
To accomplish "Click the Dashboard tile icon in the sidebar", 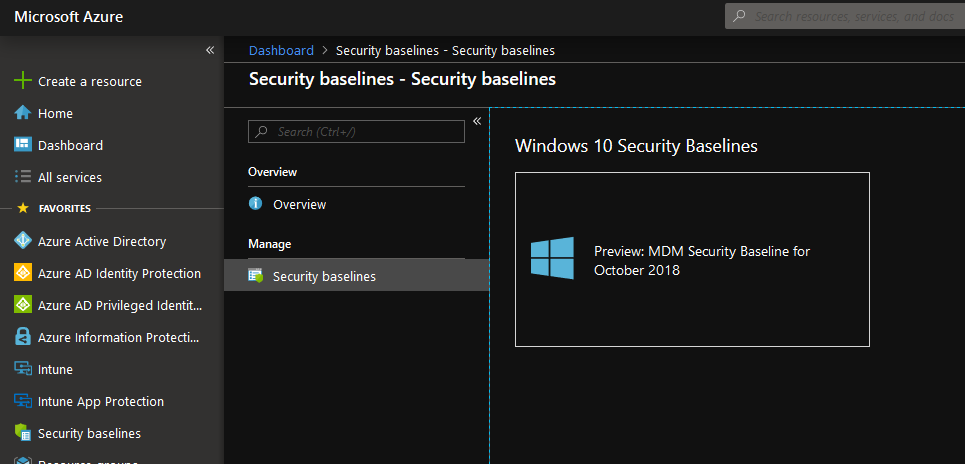I will 23,145.
